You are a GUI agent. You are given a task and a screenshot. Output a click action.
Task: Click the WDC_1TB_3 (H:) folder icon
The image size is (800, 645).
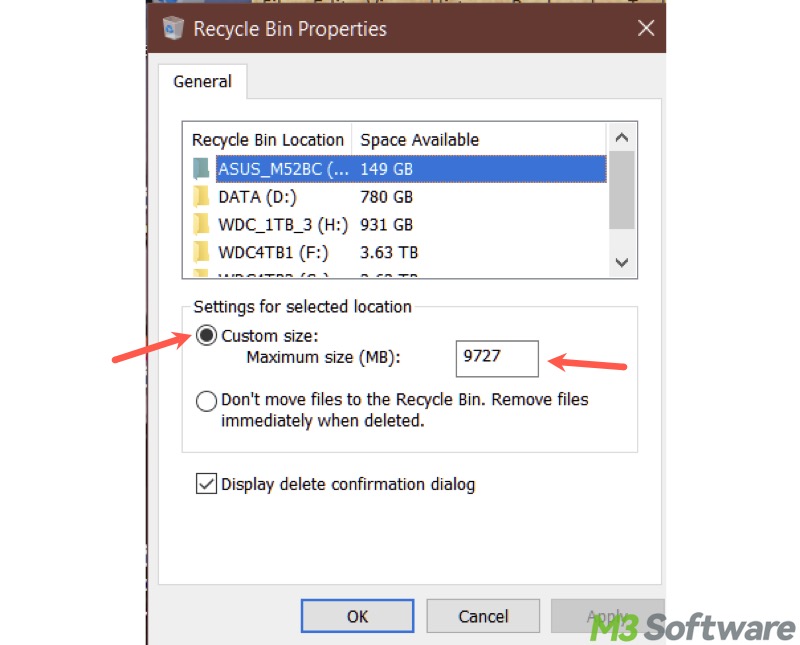click(201, 225)
